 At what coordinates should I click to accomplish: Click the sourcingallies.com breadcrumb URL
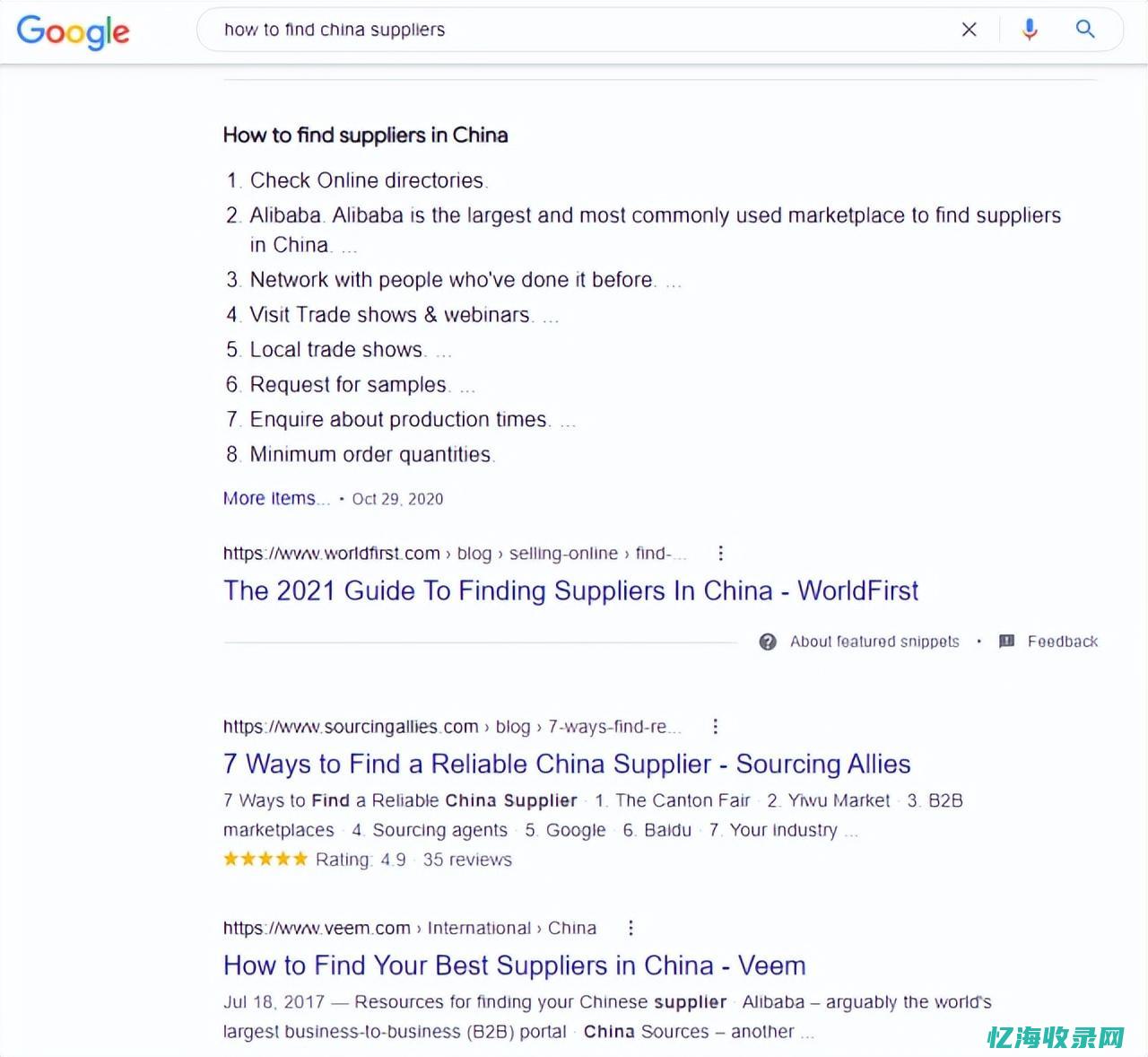[452, 727]
